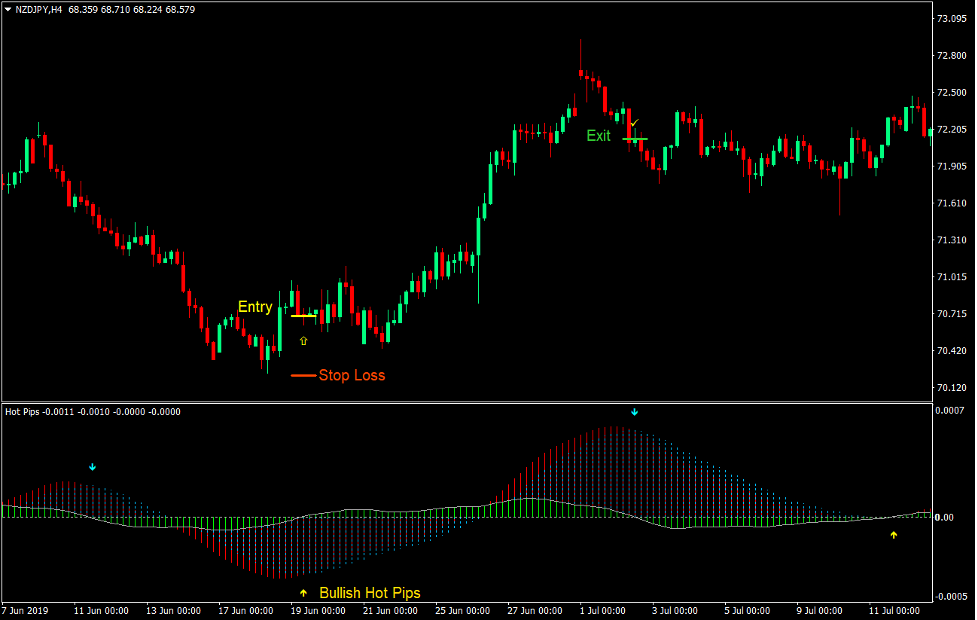Click the Entry text label
The image size is (977, 620).
tap(255, 307)
